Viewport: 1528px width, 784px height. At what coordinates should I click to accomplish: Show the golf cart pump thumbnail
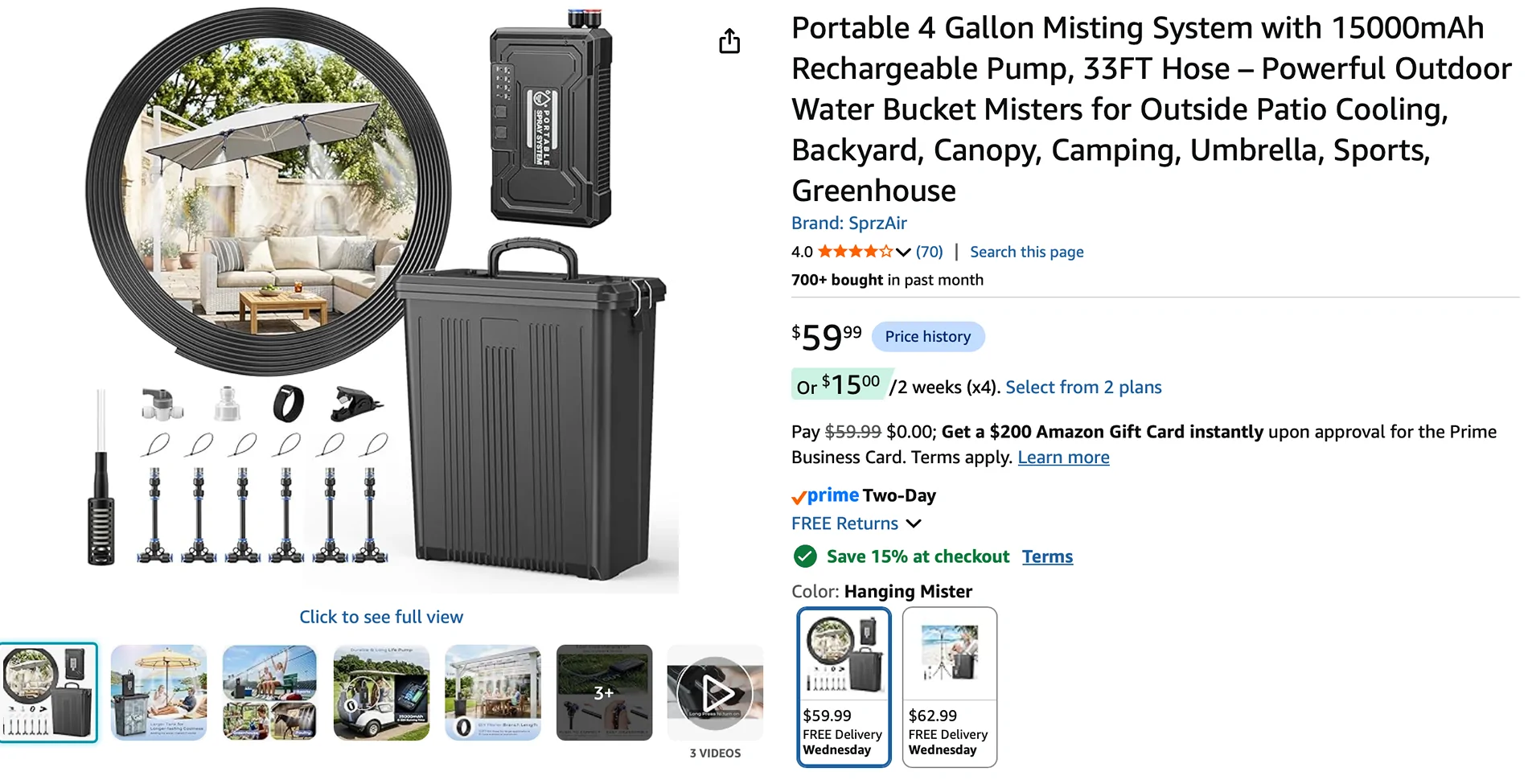click(x=381, y=692)
